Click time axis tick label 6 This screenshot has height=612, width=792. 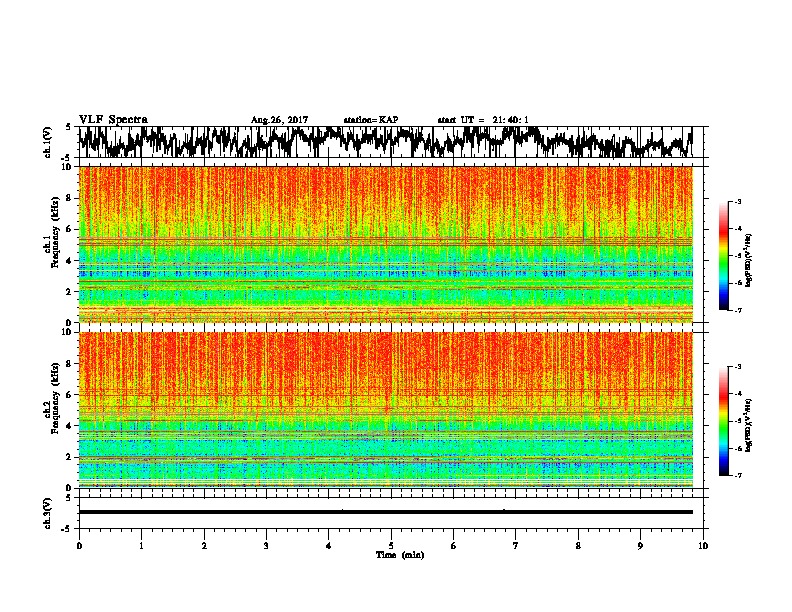point(454,546)
